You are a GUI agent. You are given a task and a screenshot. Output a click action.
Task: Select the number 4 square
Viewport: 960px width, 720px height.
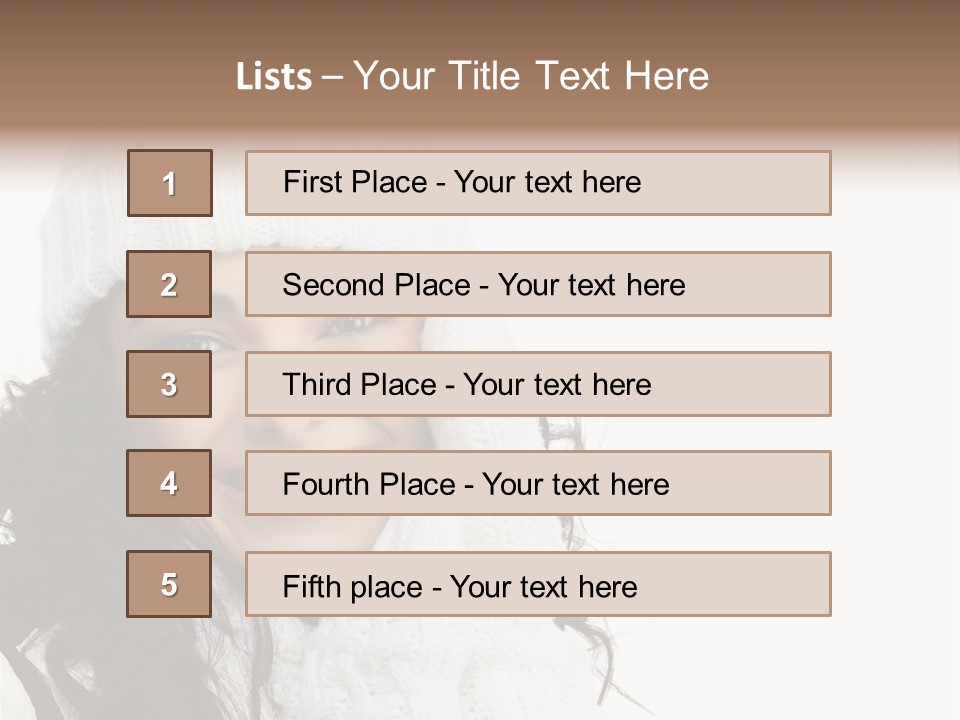coord(169,483)
